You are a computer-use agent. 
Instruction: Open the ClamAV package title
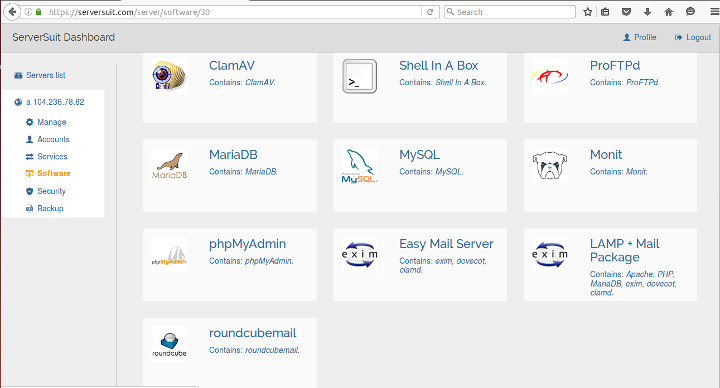pos(231,66)
